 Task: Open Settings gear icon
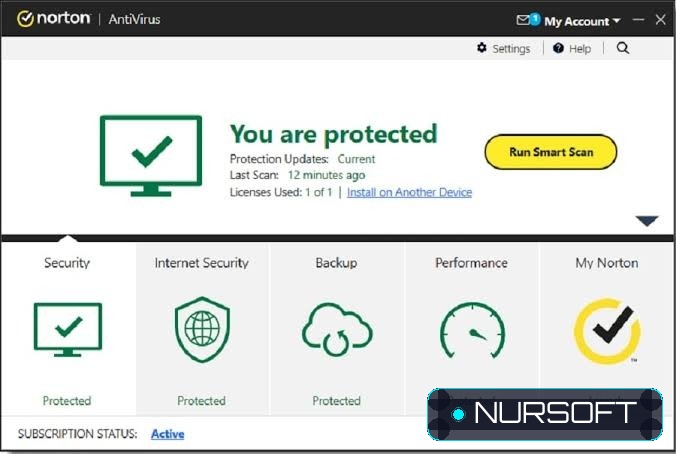point(482,48)
